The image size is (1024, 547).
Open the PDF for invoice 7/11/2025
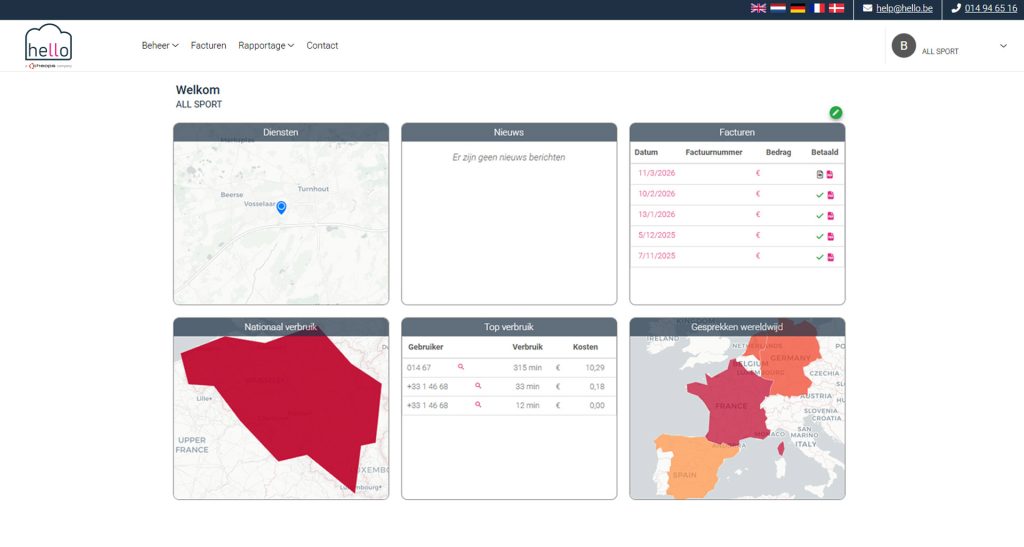pyautogui.click(x=831, y=257)
